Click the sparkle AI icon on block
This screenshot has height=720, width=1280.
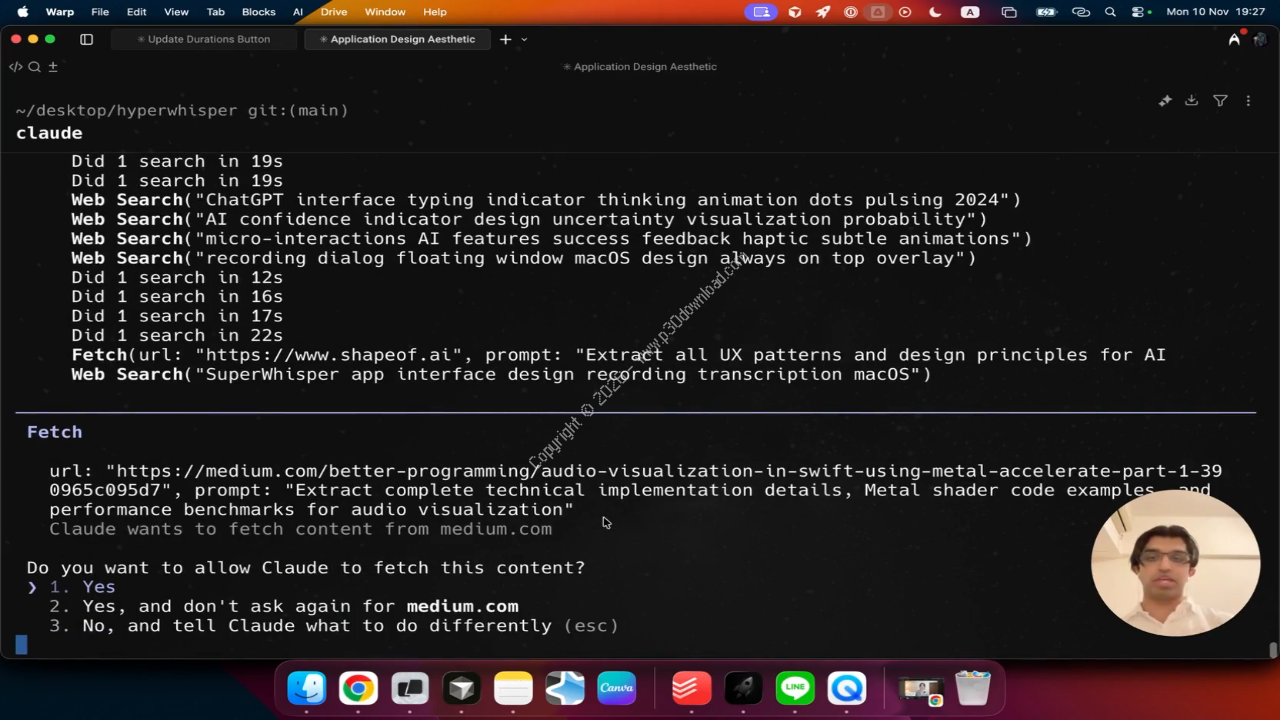(1165, 101)
